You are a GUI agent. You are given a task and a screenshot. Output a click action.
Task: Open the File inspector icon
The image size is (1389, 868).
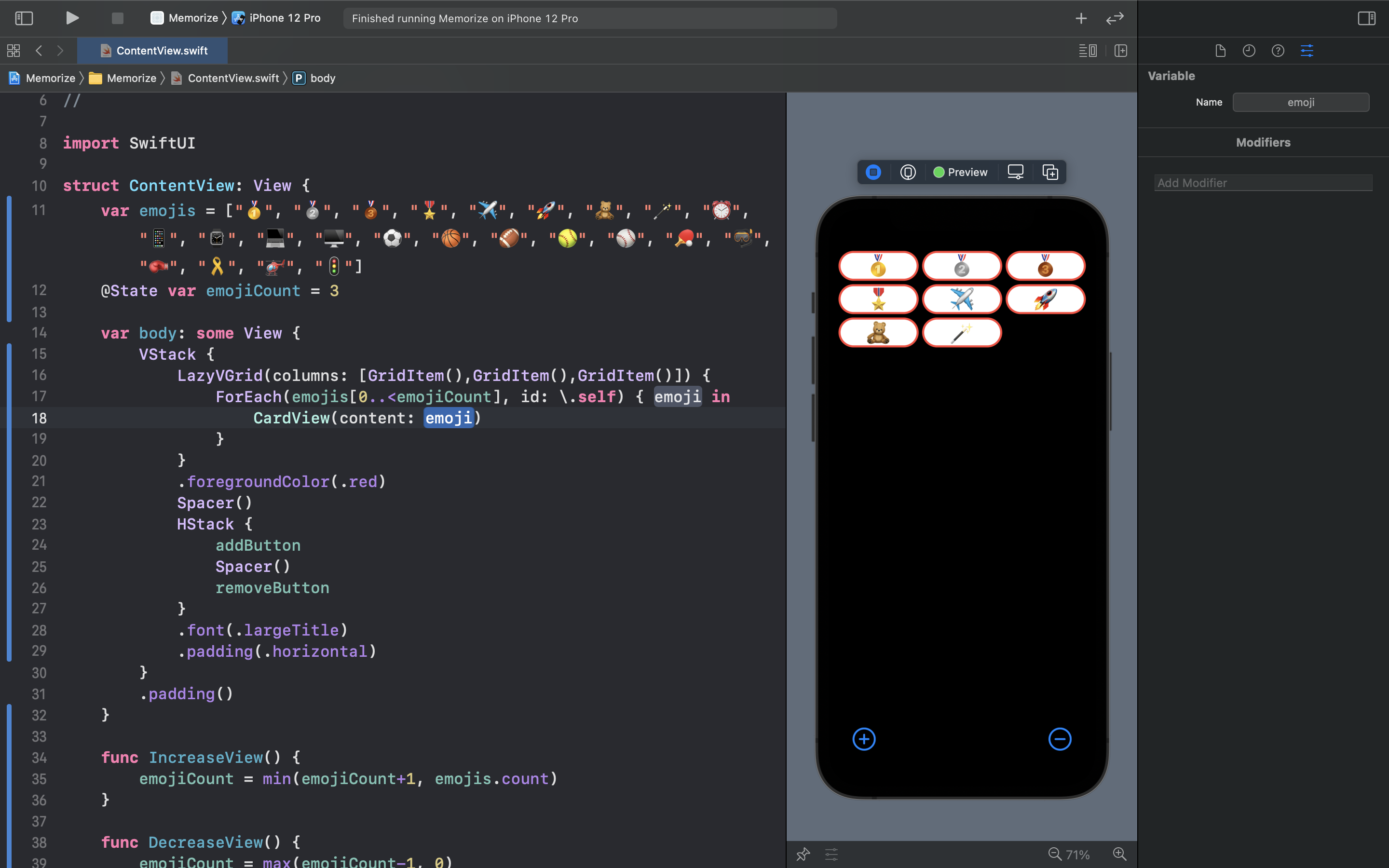pyautogui.click(x=1220, y=51)
